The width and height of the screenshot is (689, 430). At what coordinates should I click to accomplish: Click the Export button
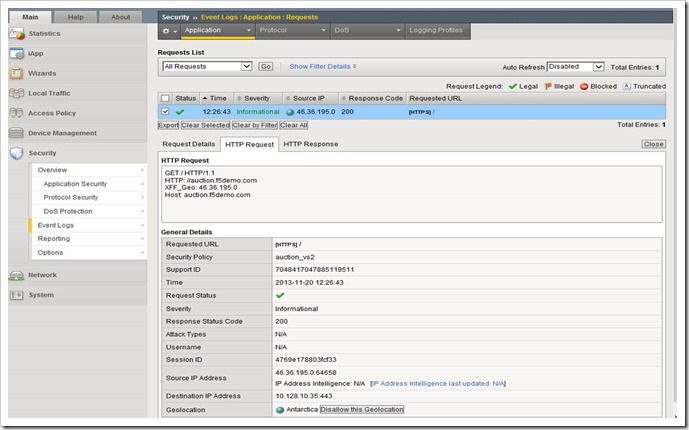click(168, 125)
